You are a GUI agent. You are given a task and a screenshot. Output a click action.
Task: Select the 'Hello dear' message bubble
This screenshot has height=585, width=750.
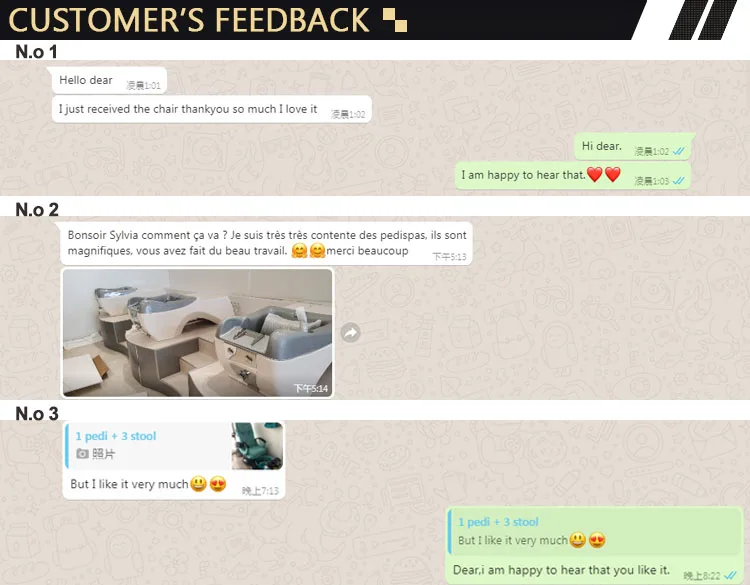point(110,80)
